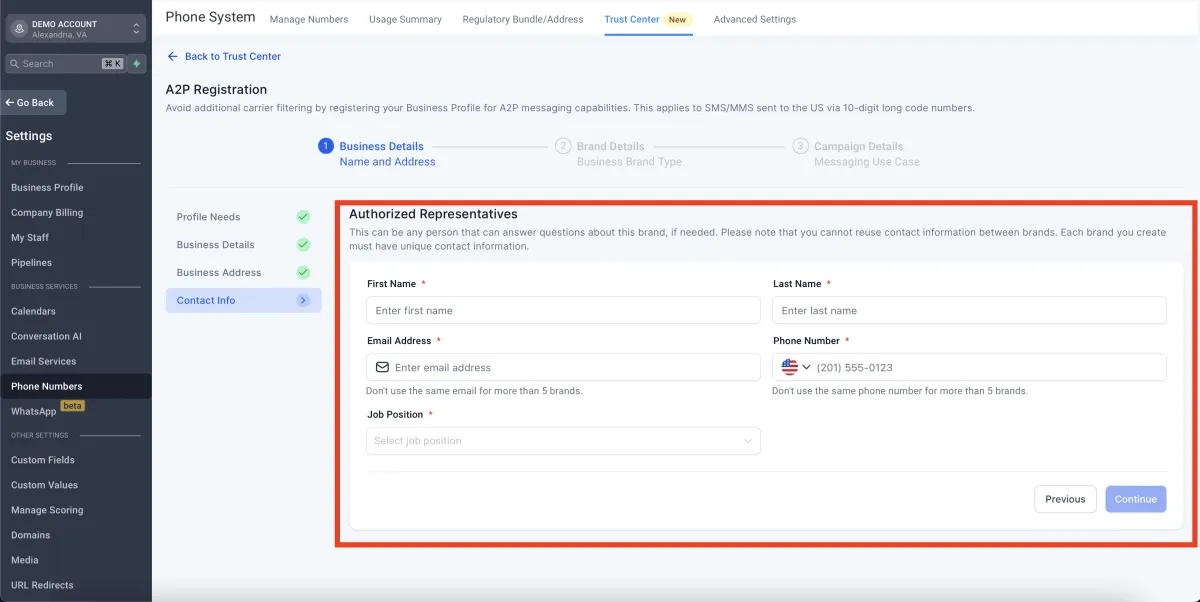
Task: Open Pipelines in sidebar
Action: tap(31, 262)
